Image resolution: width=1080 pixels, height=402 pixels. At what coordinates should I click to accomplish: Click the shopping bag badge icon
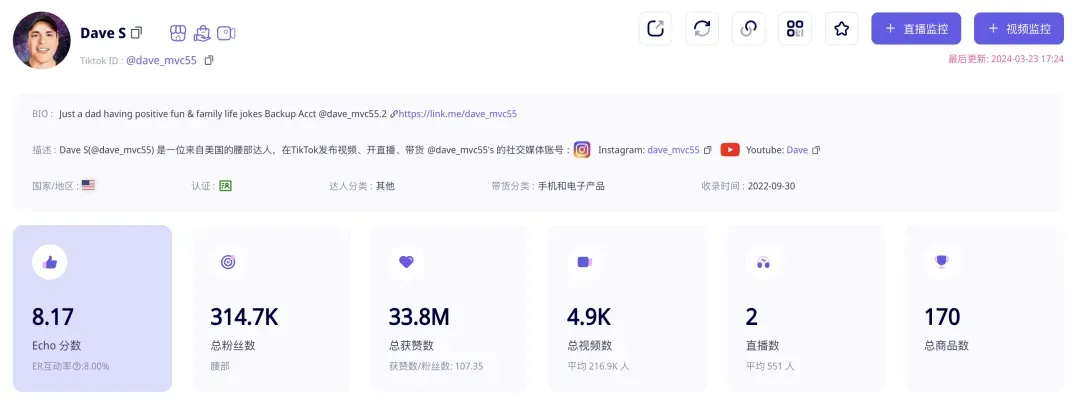point(202,33)
